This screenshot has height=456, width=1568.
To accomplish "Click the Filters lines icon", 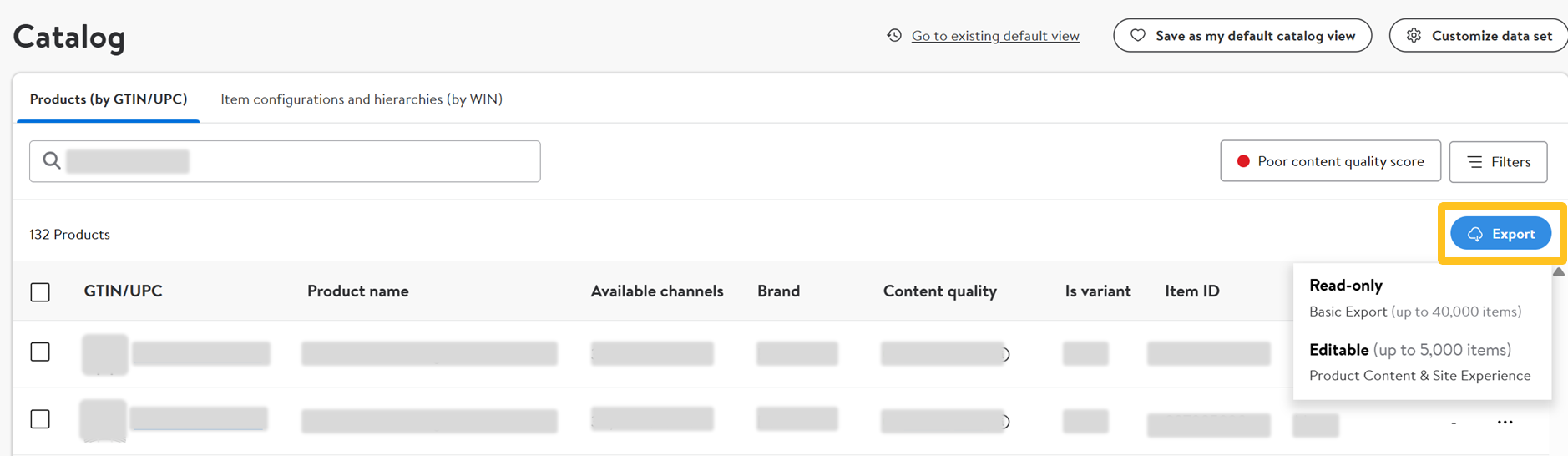I will coord(1475,162).
